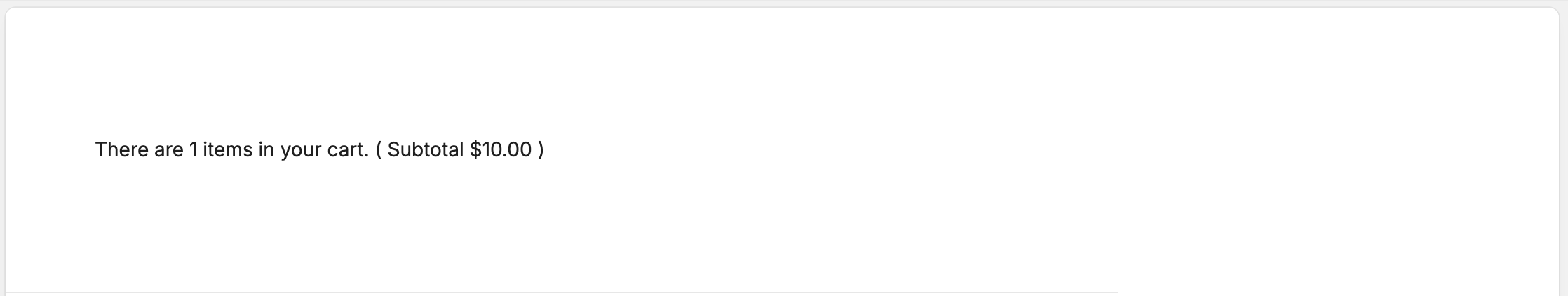Image resolution: width=1568 pixels, height=296 pixels.
Task: Click the gray strip above the white card
Action: 784,4
